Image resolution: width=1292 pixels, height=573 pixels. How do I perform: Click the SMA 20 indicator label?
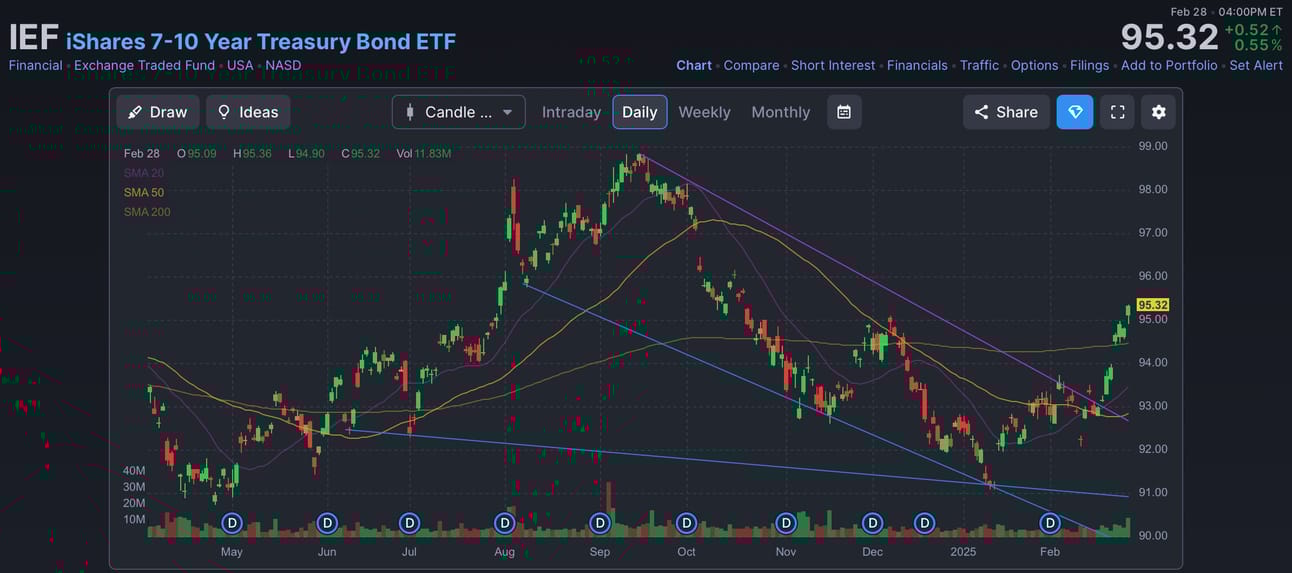(x=144, y=173)
